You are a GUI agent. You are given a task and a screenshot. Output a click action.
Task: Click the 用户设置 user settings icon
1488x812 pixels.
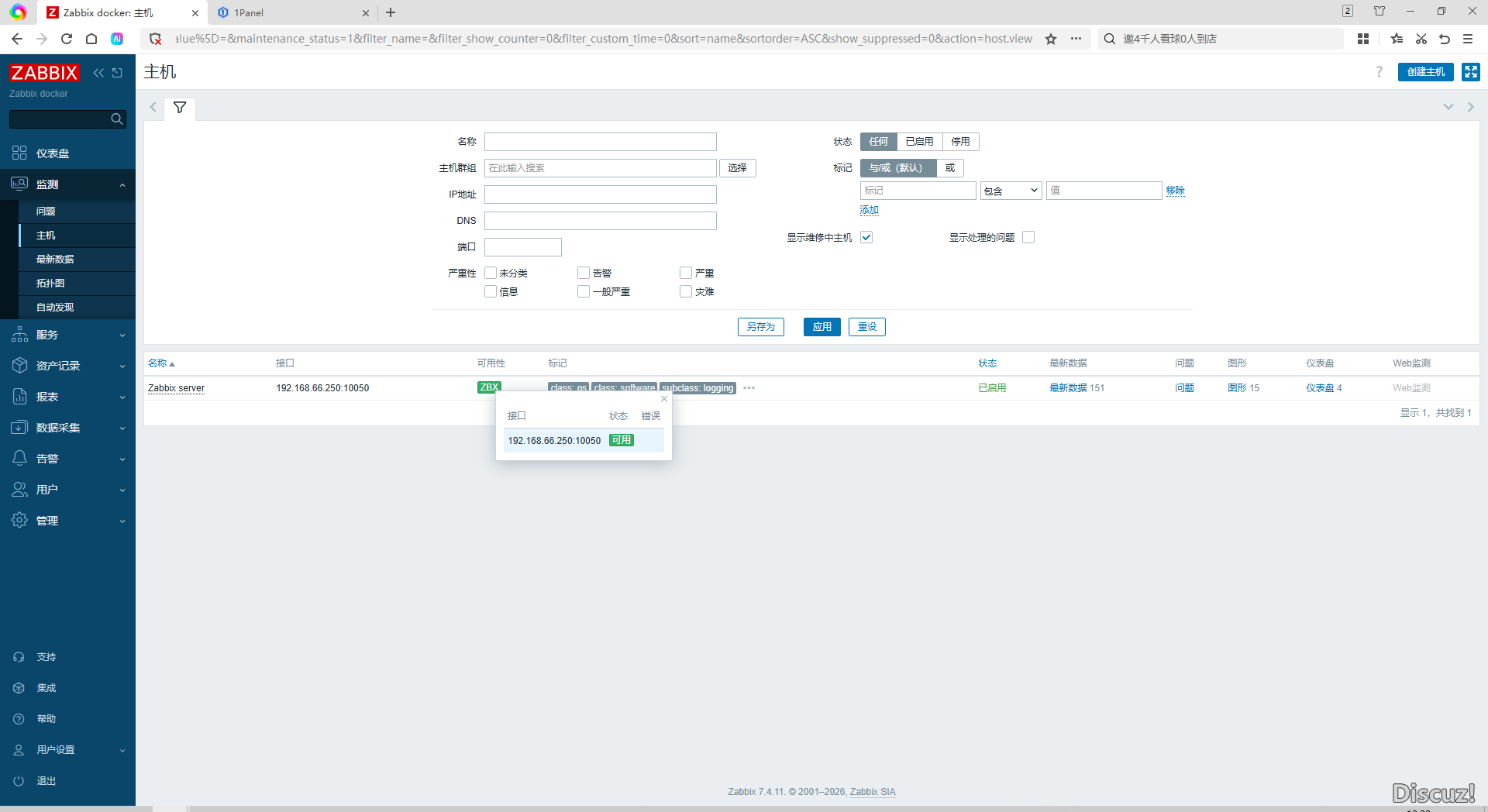(19, 750)
